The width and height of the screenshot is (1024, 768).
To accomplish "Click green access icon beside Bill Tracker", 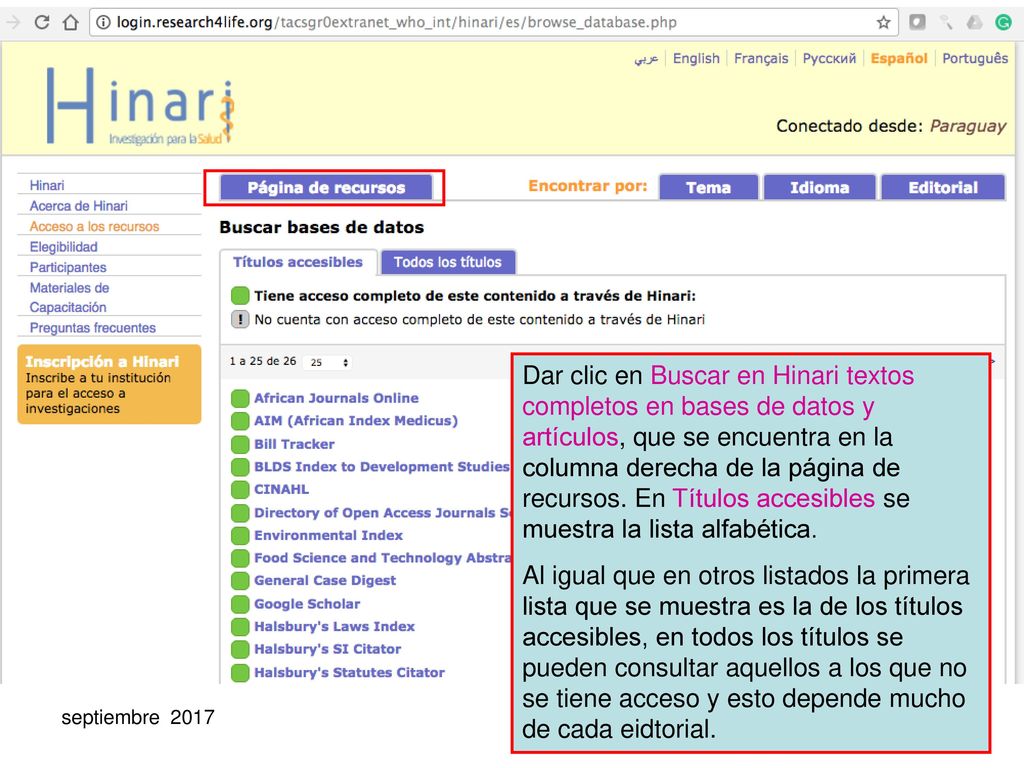I will [240, 444].
